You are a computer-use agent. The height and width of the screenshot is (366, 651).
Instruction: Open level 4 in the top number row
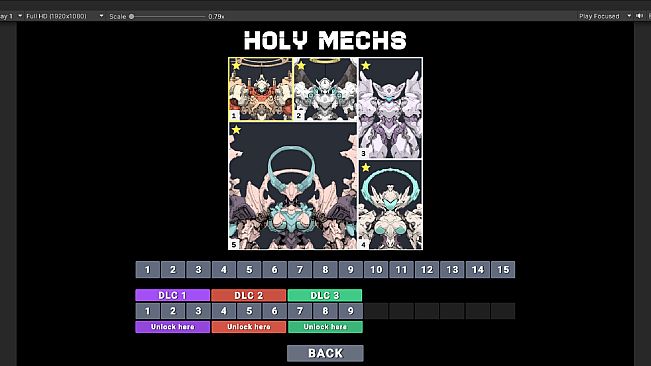[x=224, y=270]
